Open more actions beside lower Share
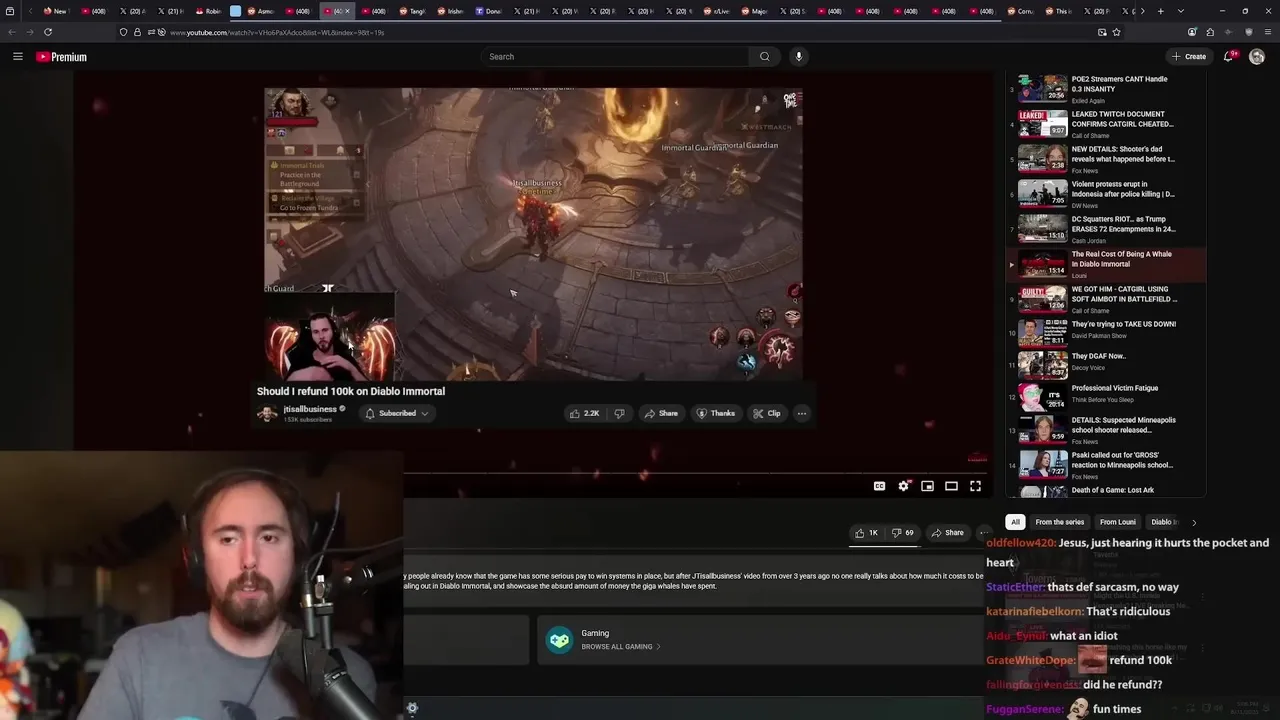Screen dimensions: 1280x720 coord(982,533)
